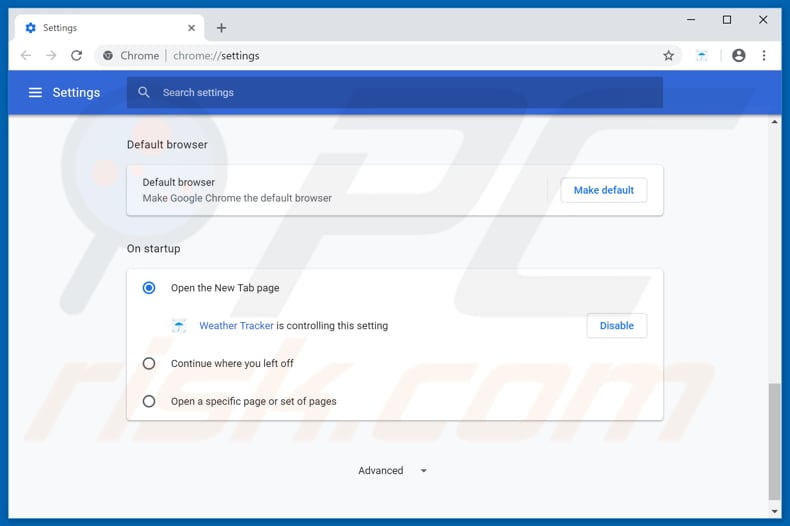Close the Chrome window
The width and height of the screenshot is (790, 526).
[763, 20]
